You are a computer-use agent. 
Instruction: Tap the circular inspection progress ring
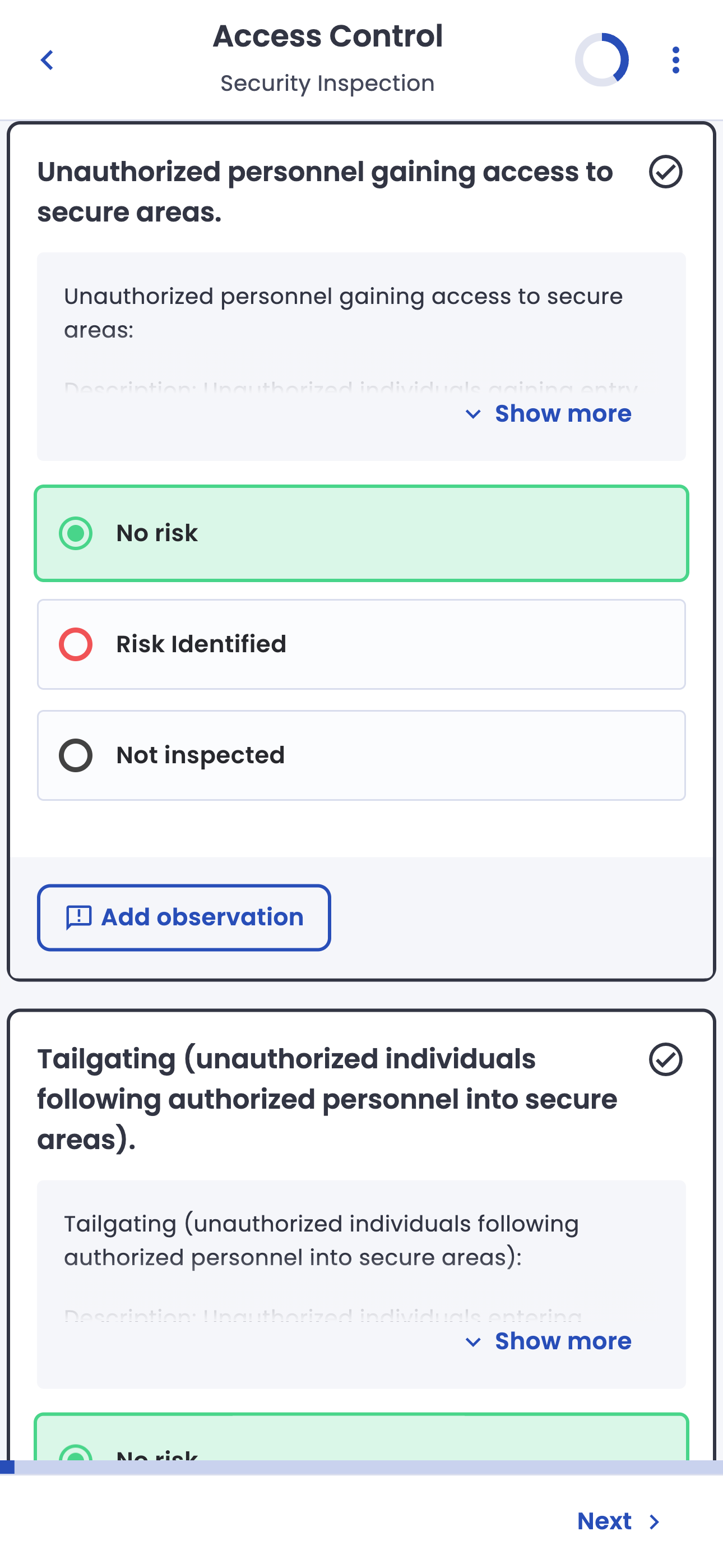pyautogui.click(x=602, y=59)
